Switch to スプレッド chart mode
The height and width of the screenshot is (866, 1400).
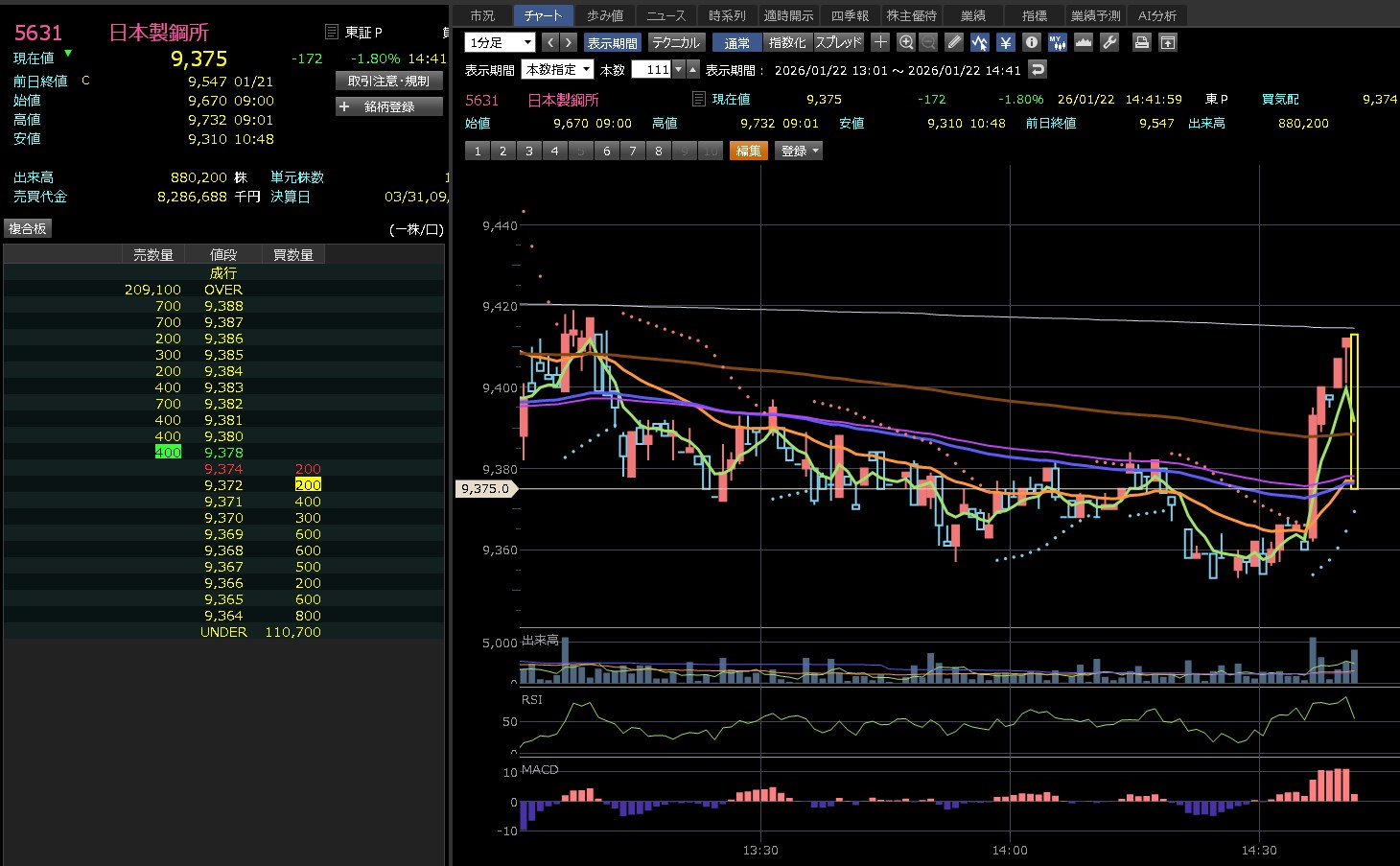point(839,43)
